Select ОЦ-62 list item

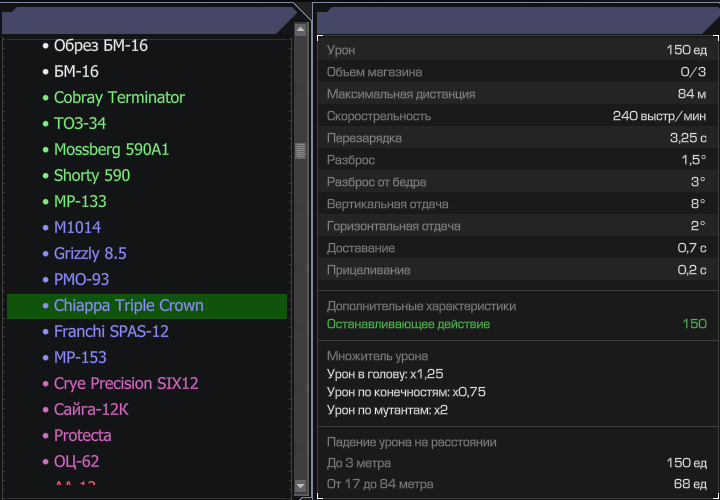point(77,461)
